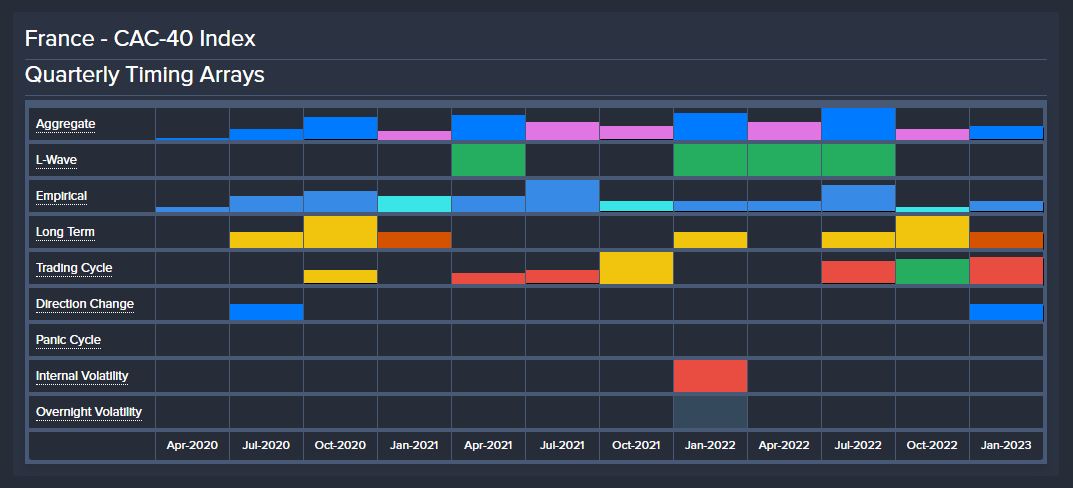Image resolution: width=1073 pixels, height=488 pixels.
Task: Click the red Trading Cycle bar in Jan-2023
Action: point(1006,270)
